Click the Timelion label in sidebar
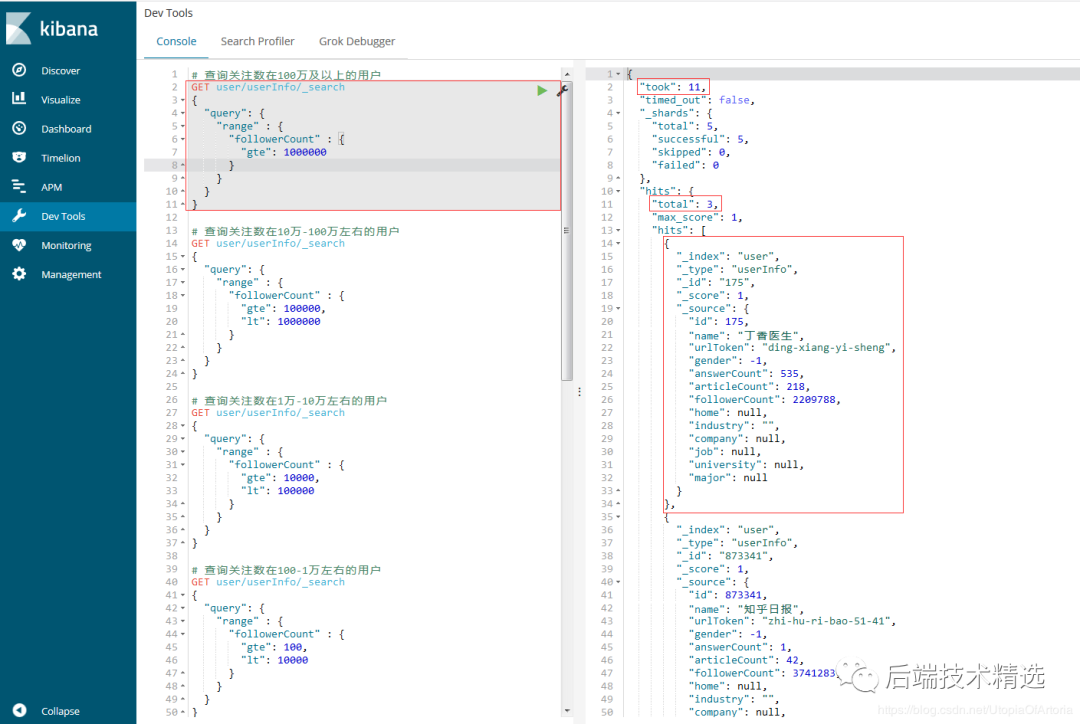Image resolution: width=1080 pixels, height=724 pixels. click(x=61, y=158)
